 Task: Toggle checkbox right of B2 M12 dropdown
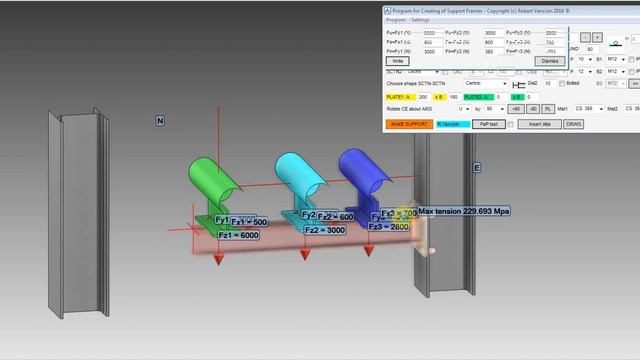[631, 72]
